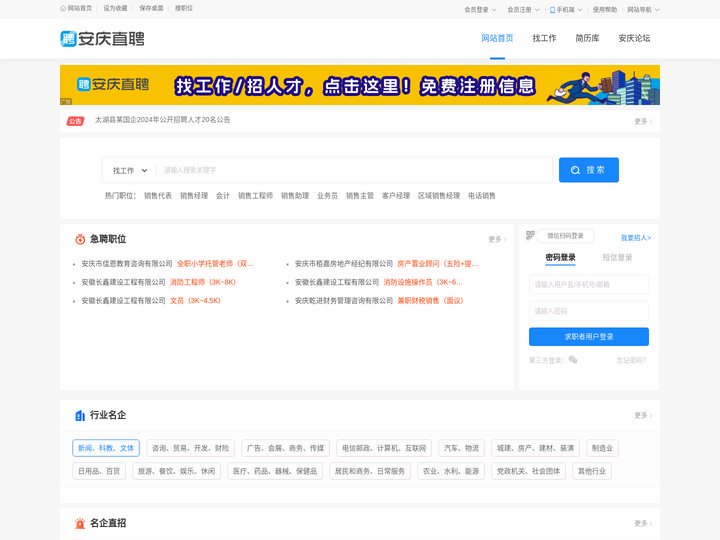Click the 使用帮助 link
The height and width of the screenshot is (540, 720).
tap(605, 10)
